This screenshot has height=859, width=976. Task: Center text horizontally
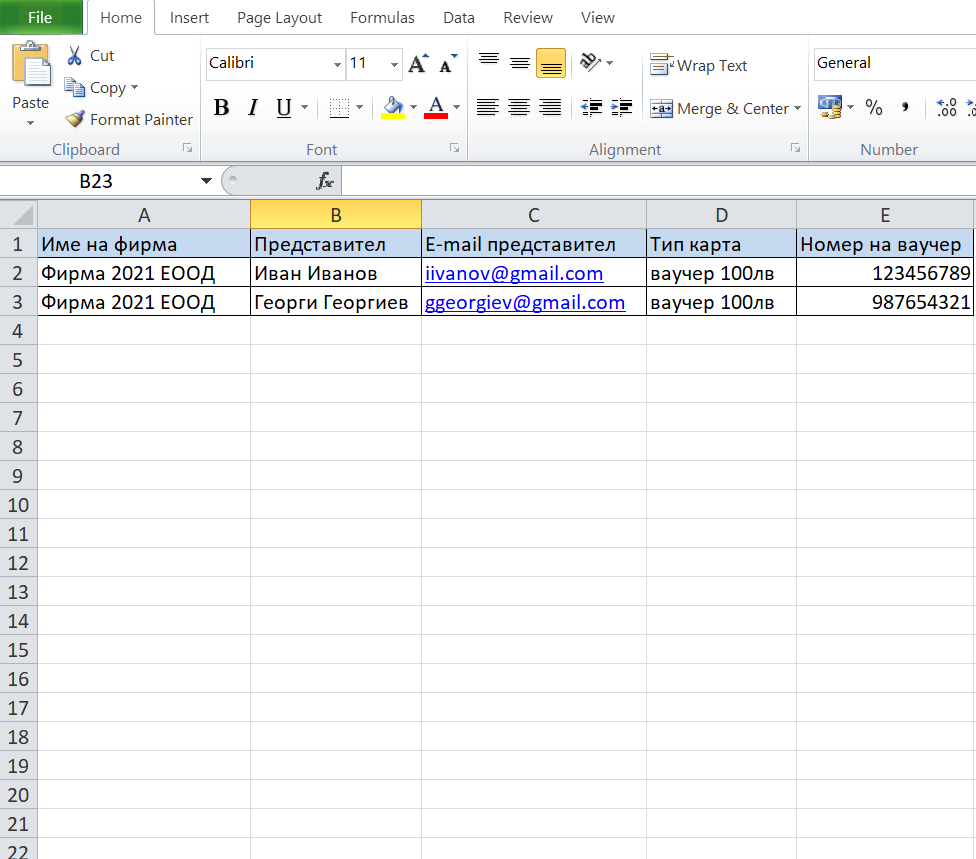click(x=518, y=108)
